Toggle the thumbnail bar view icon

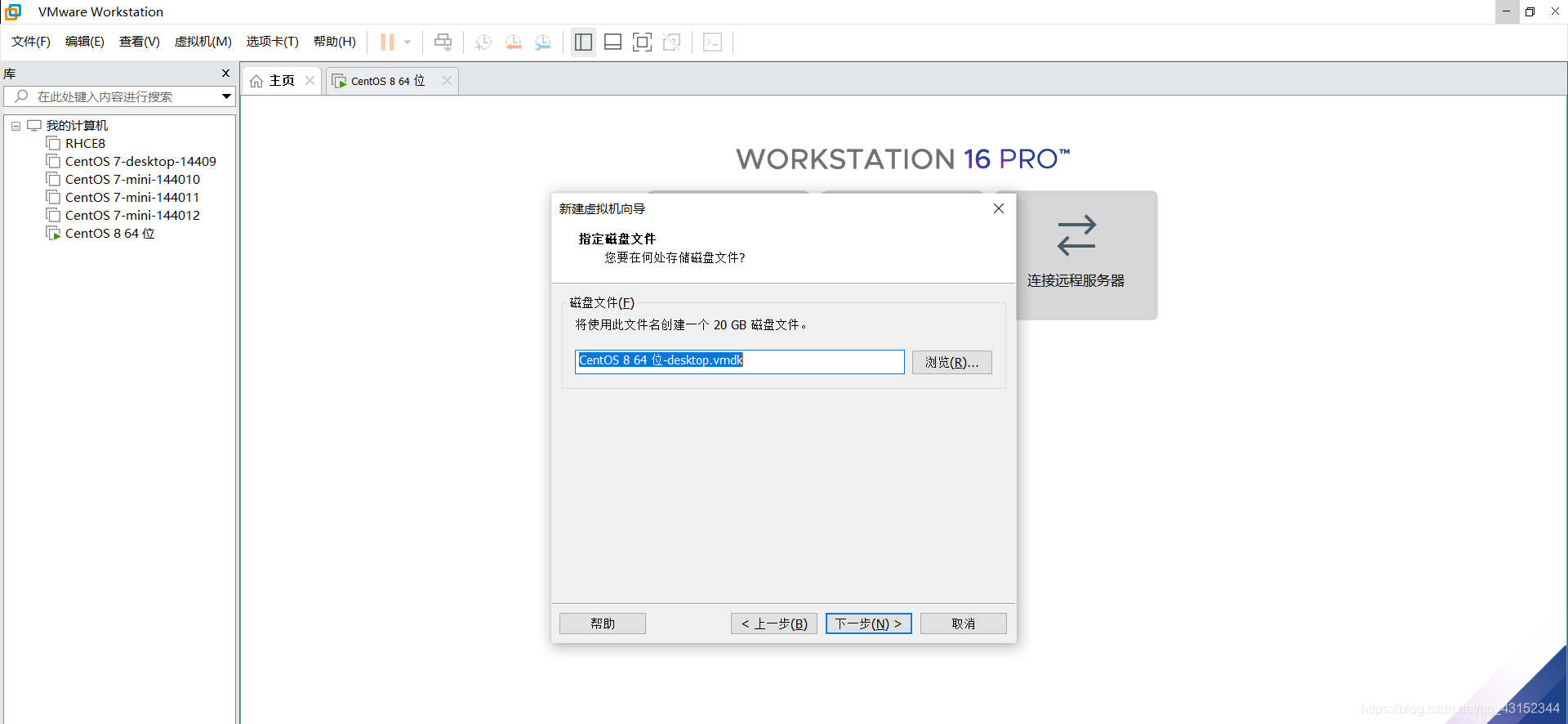[x=613, y=42]
